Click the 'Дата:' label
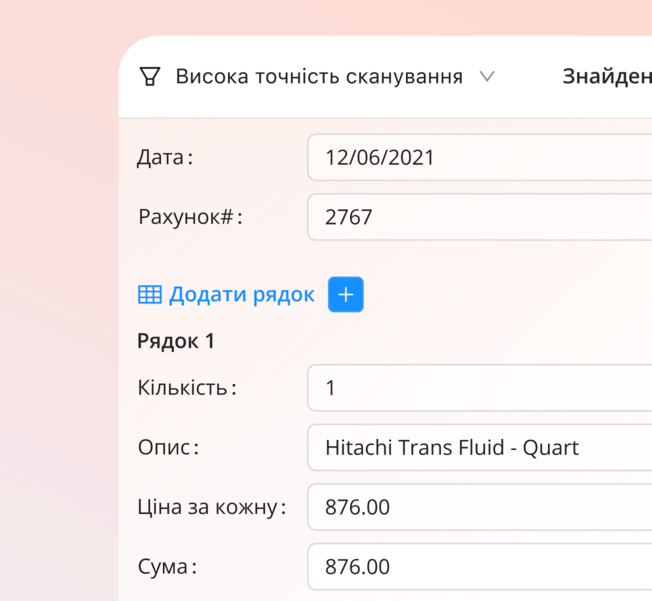 click(165, 157)
